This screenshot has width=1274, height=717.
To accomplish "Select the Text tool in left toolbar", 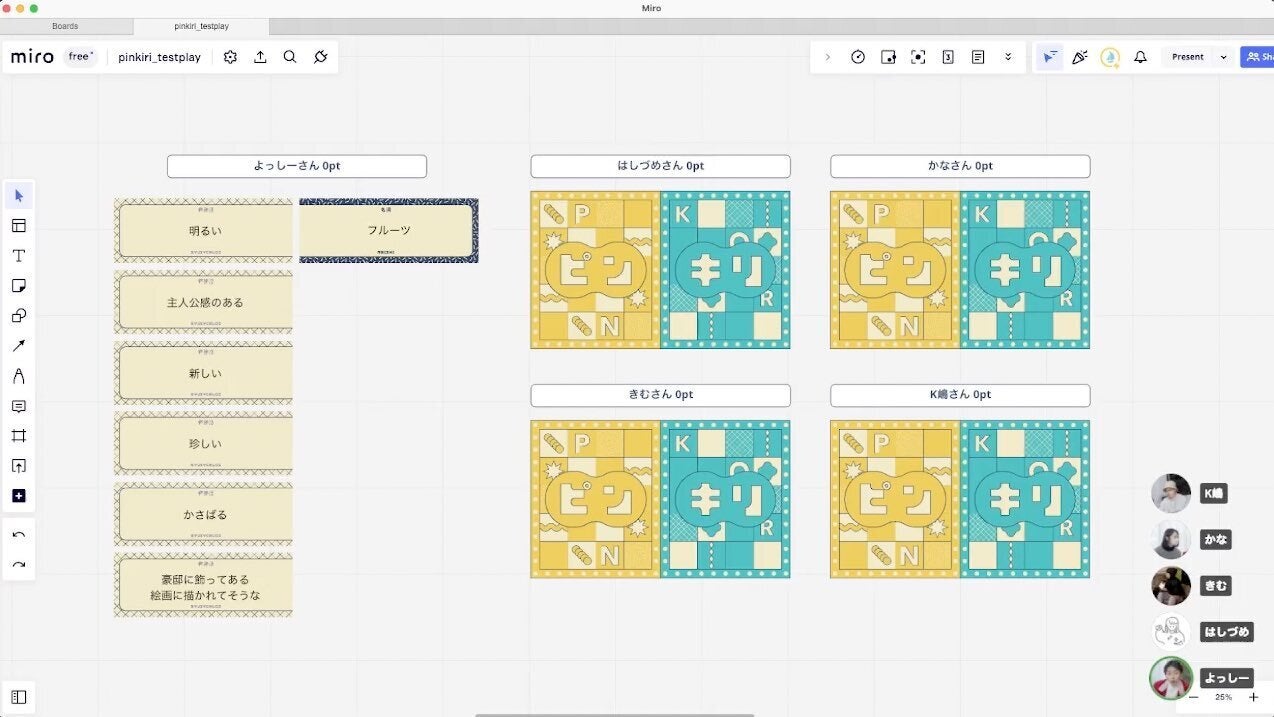I will pos(19,256).
